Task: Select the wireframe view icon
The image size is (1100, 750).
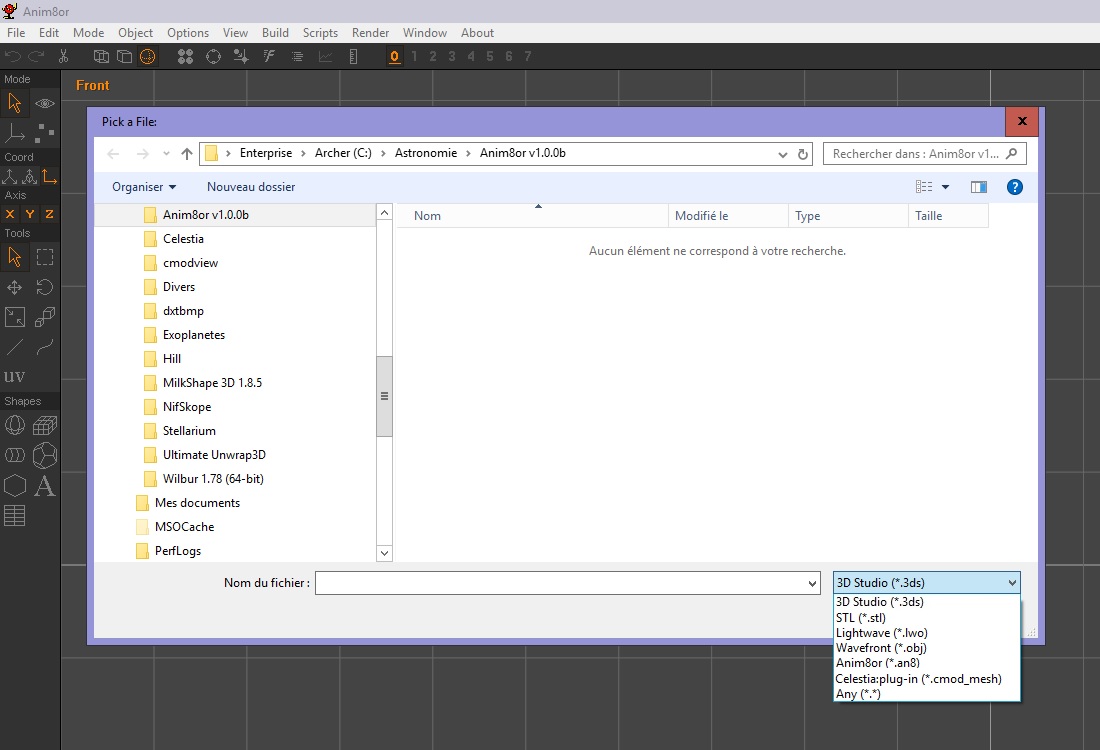Action: point(101,57)
